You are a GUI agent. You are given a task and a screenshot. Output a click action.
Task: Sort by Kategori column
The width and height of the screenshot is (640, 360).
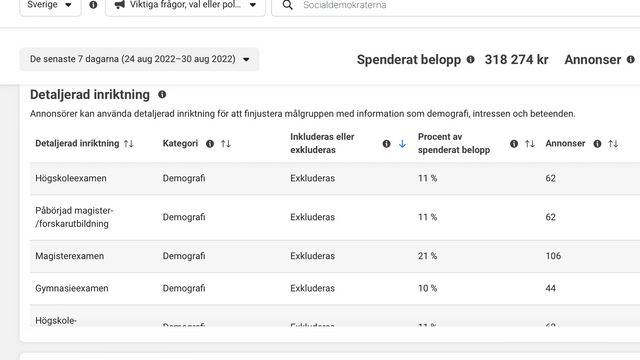click(226, 144)
